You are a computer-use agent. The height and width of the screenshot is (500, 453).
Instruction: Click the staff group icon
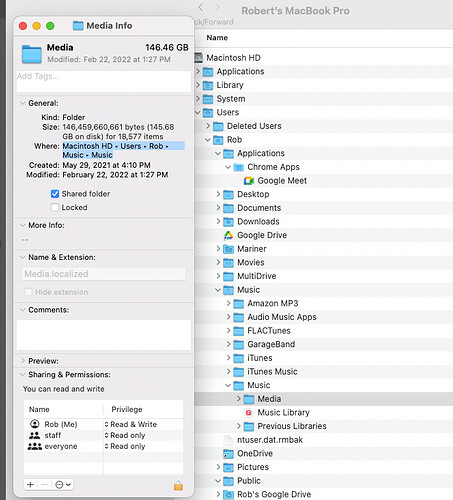click(x=35, y=435)
